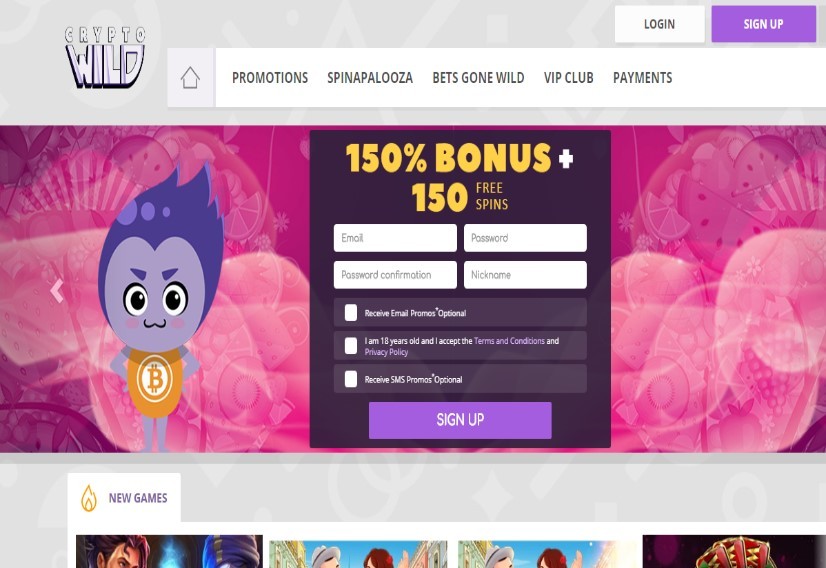Select the New Games tab
826x568 pixels.
pyautogui.click(x=124, y=497)
